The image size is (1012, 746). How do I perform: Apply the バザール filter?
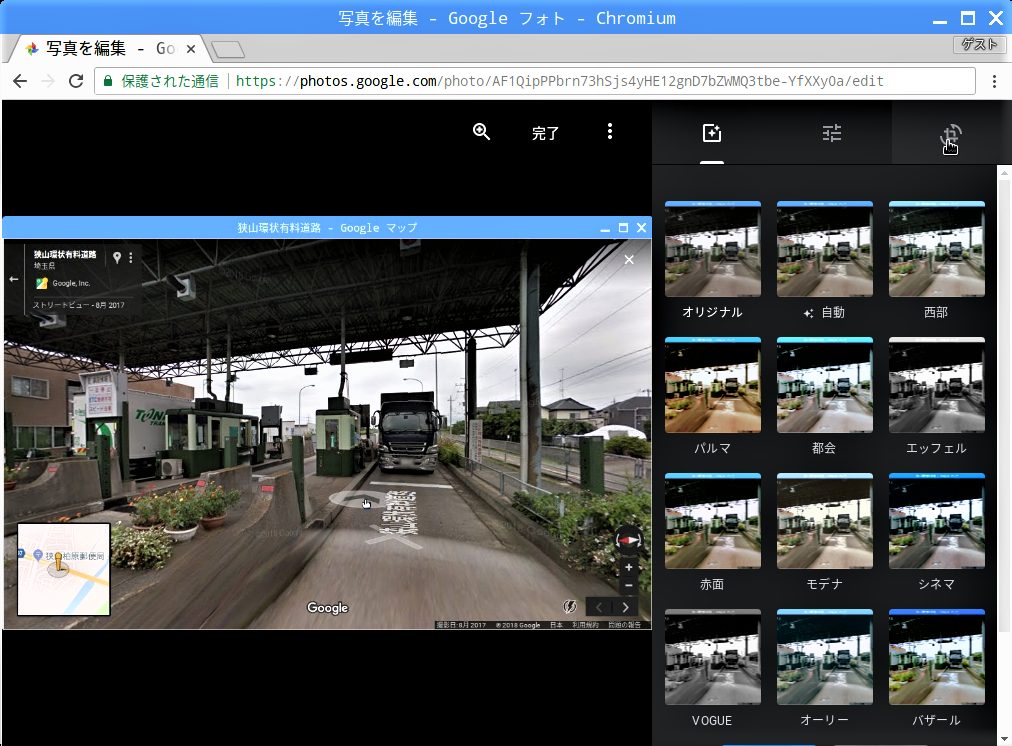(x=936, y=657)
